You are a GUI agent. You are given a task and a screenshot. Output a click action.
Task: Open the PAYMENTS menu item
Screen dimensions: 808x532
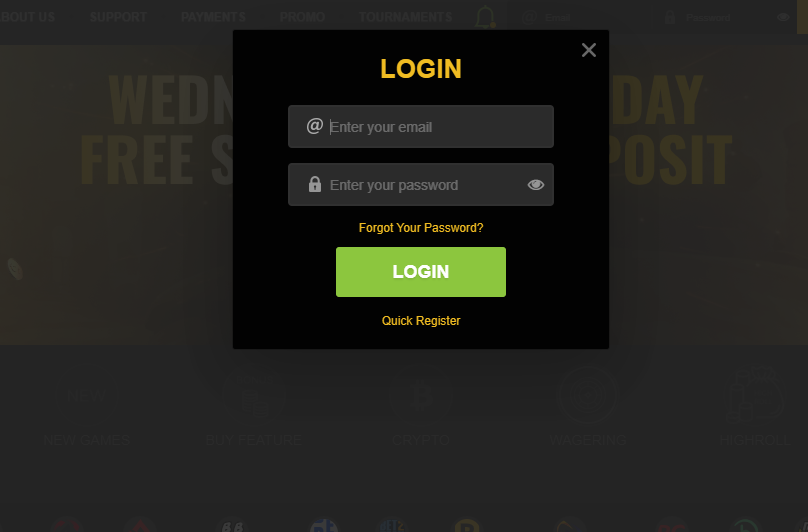point(213,17)
